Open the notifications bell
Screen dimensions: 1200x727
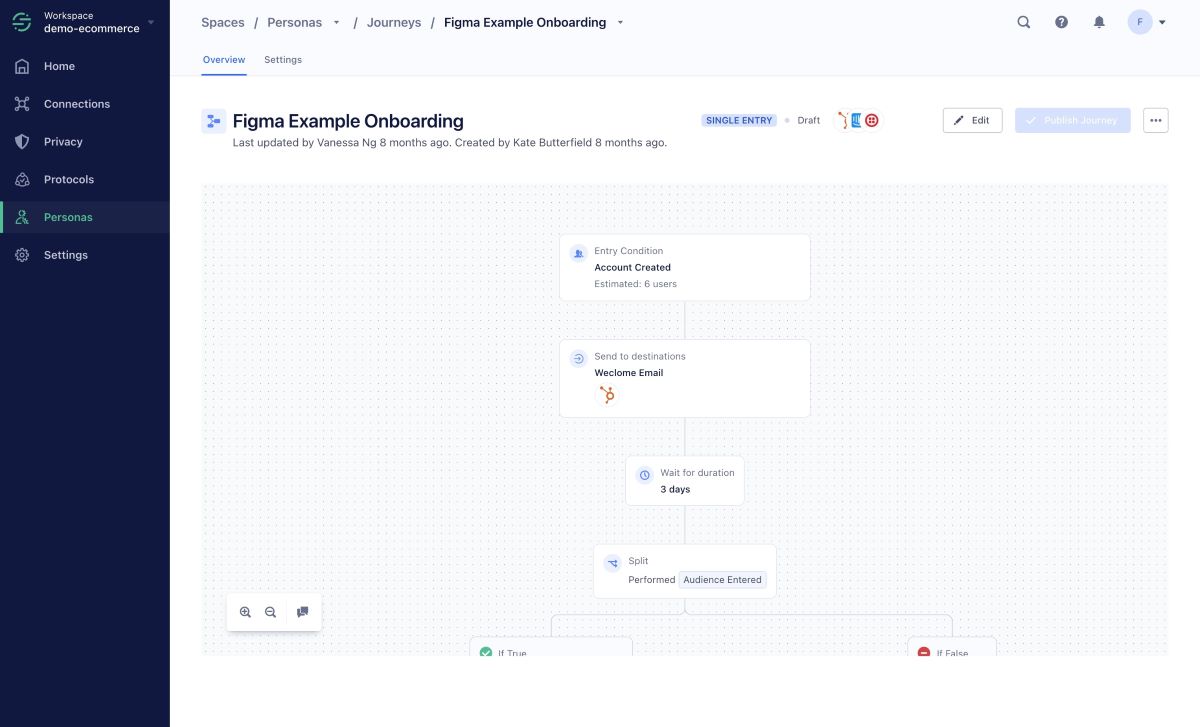[x=1099, y=22]
